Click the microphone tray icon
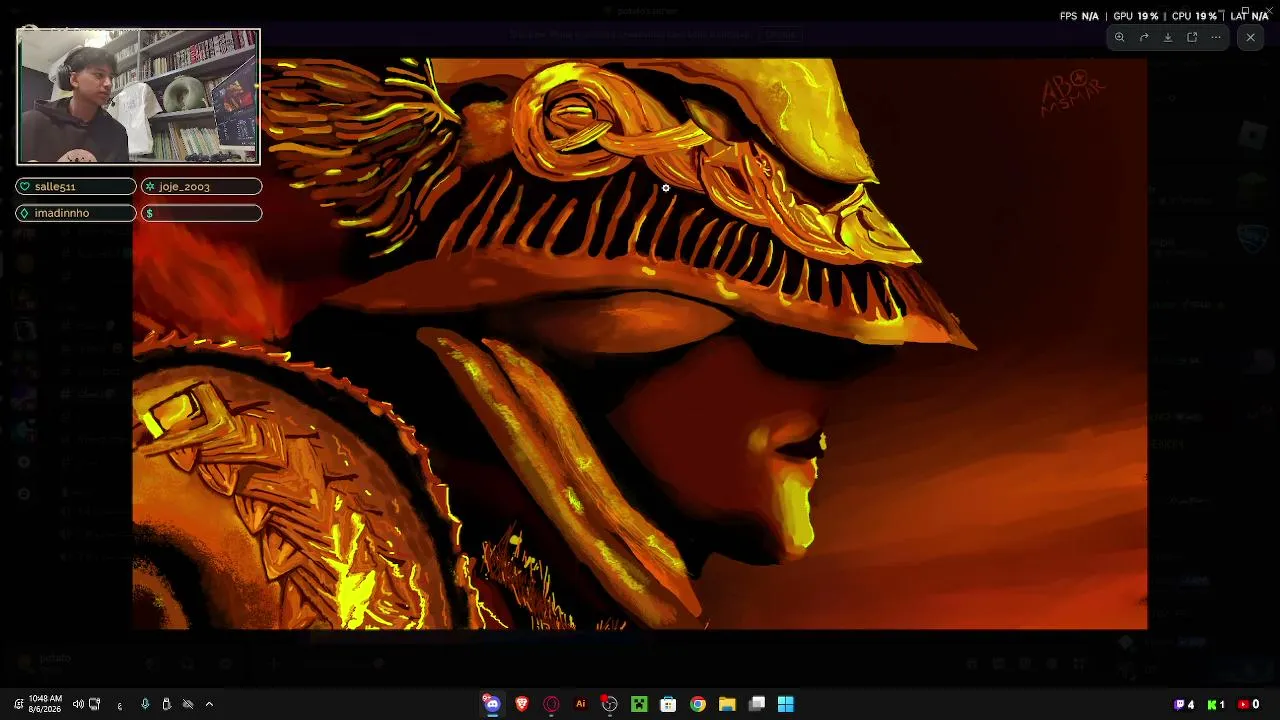 click(145, 704)
